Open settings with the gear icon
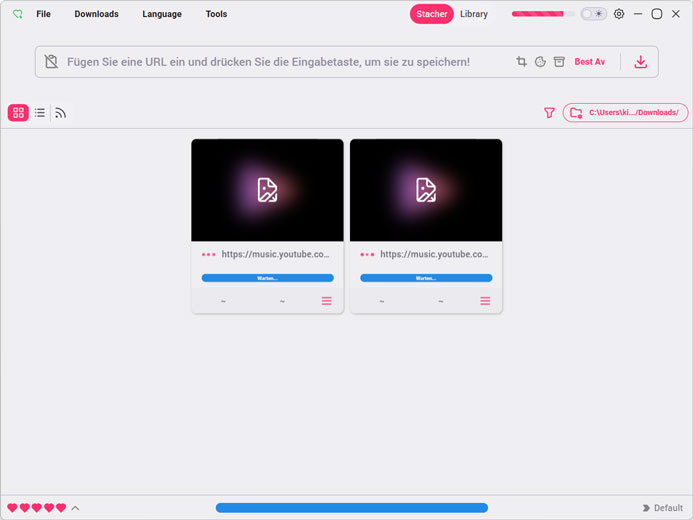 tap(619, 14)
